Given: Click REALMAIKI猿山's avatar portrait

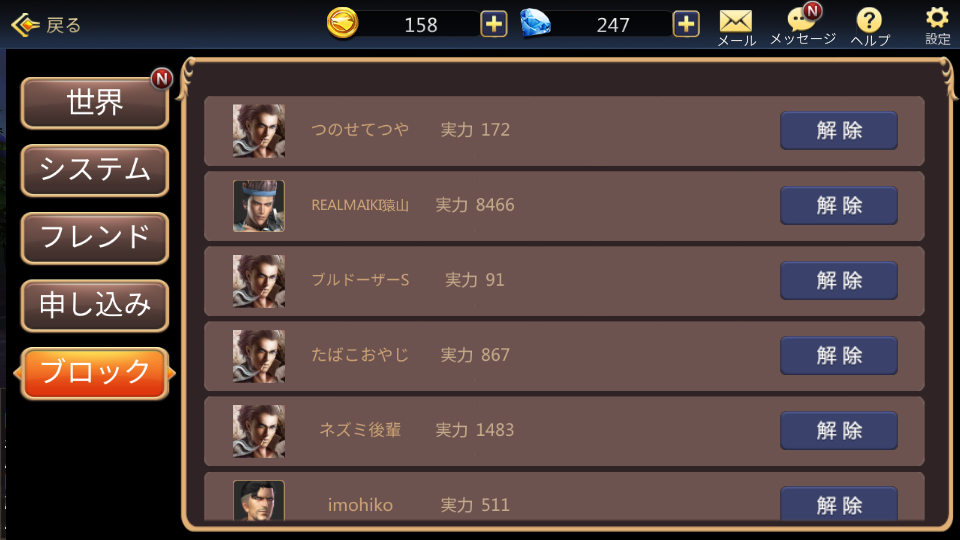Looking at the screenshot, I should pyautogui.click(x=258, y=206).
